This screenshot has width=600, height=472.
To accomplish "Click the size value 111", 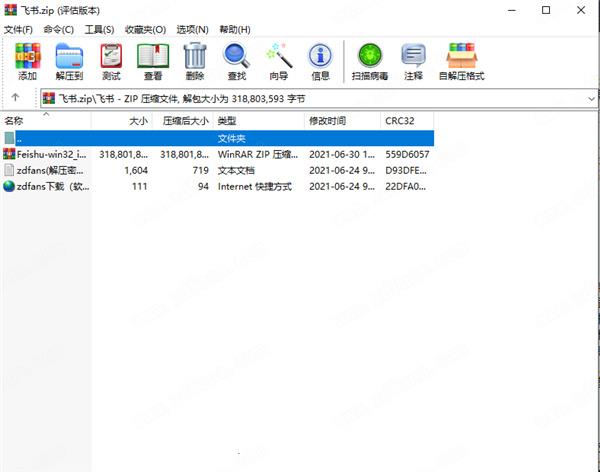I will click(140, 186).
